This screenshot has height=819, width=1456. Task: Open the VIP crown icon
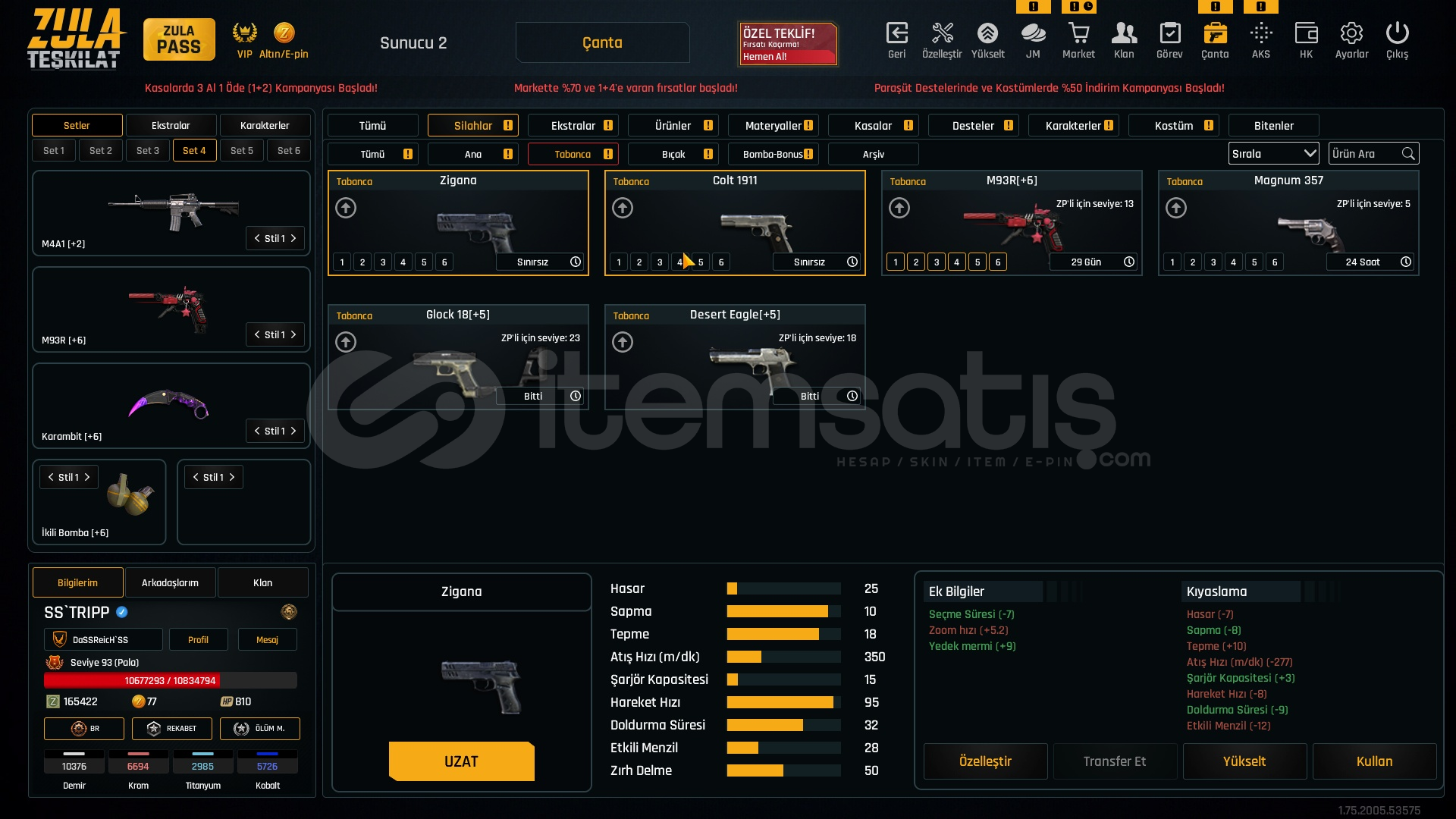tap(244, 33)
